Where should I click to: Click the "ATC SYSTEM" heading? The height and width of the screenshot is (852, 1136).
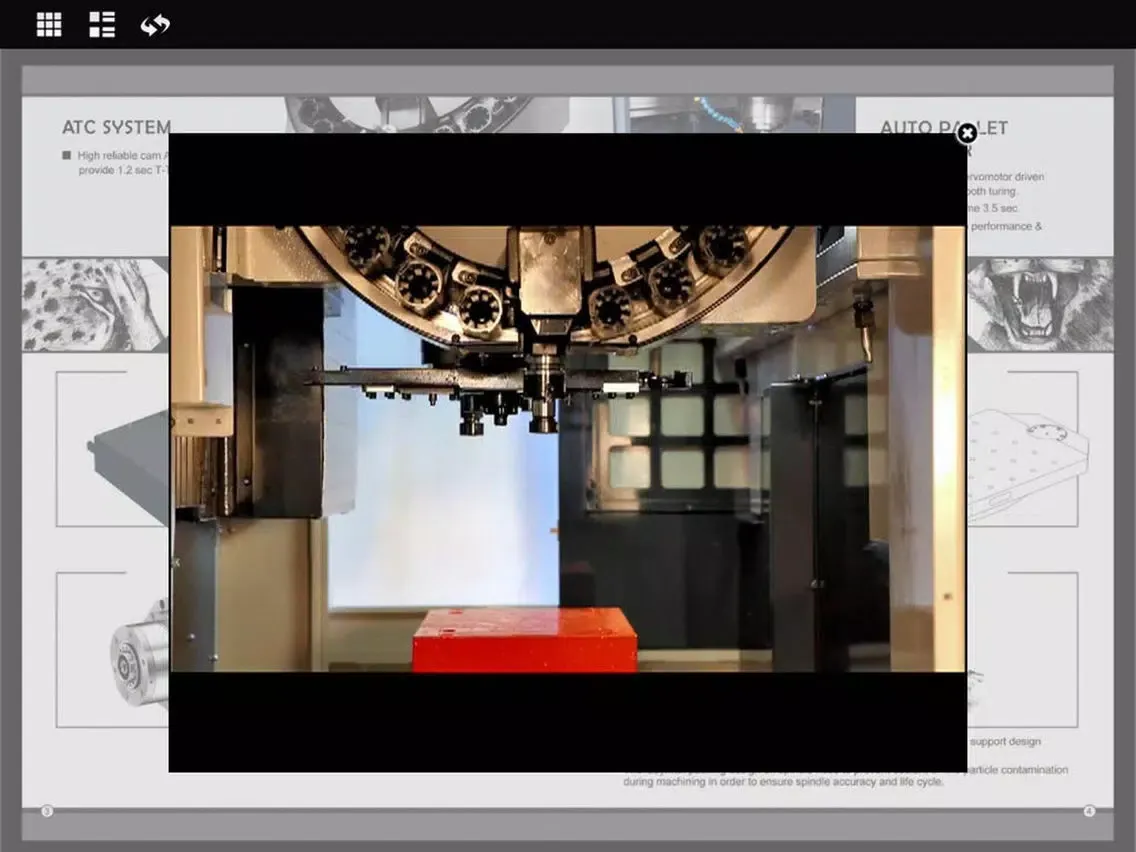(117, 128)
